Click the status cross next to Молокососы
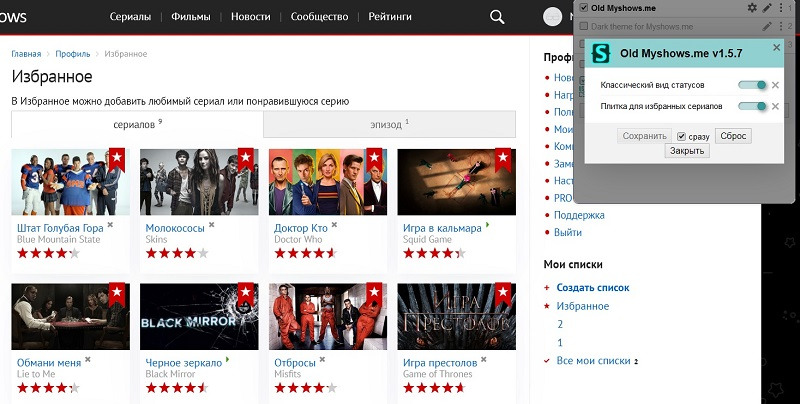Screen dimensions: 800x404 coord(211,224)
